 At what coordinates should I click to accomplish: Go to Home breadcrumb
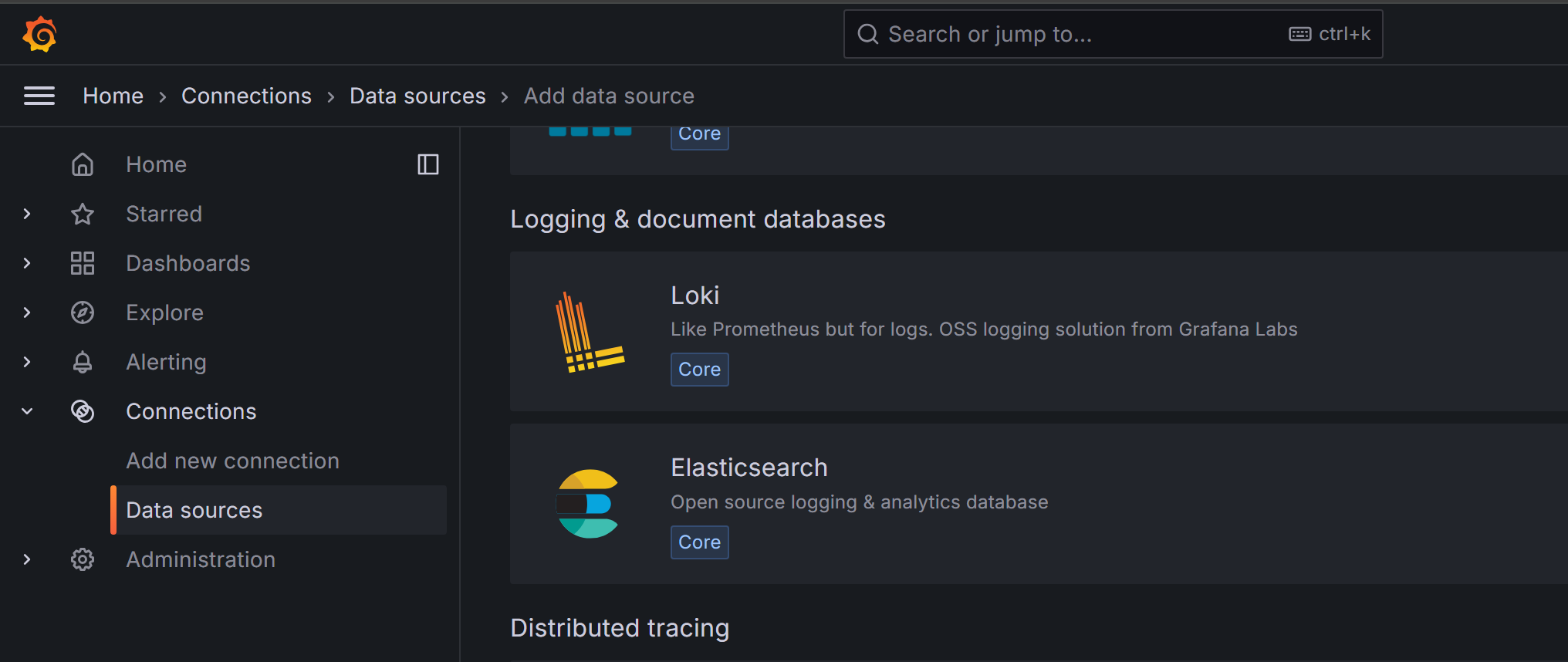[x=113, y=96]
